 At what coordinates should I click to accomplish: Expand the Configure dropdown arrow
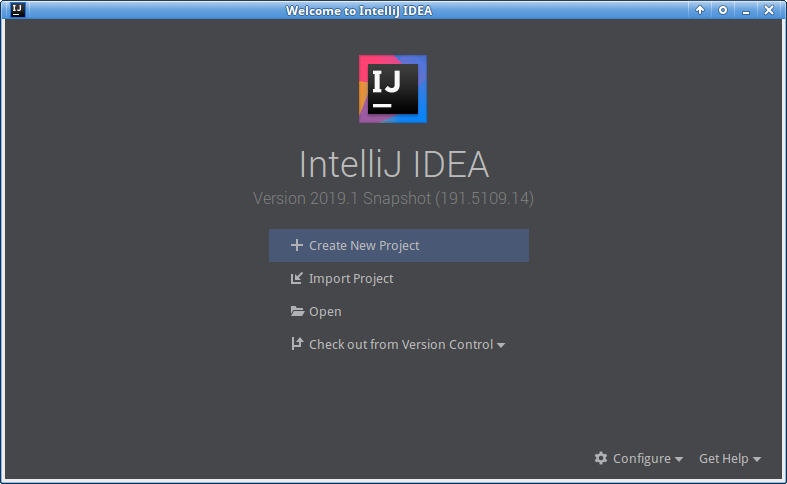tap(679, 459)
